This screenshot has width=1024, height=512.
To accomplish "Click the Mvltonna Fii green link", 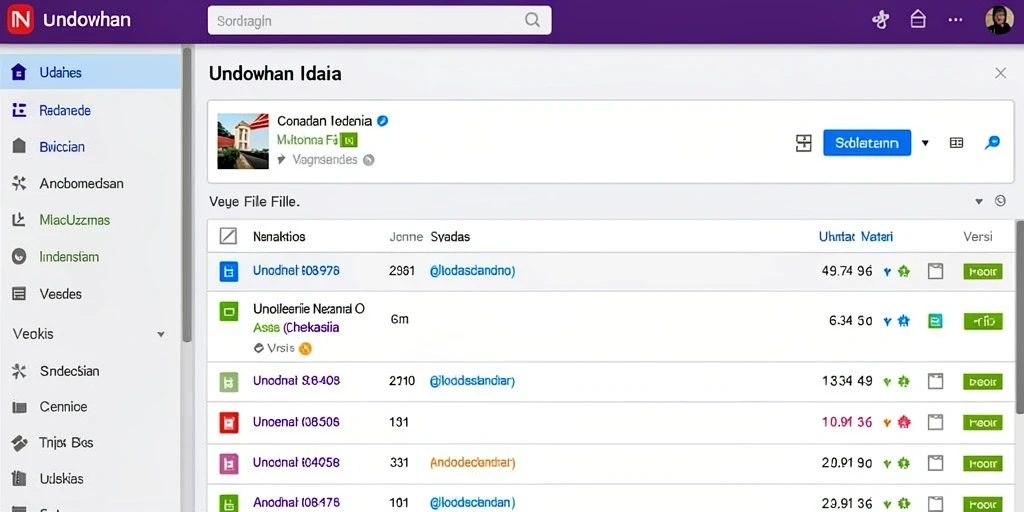I will 308,140.
